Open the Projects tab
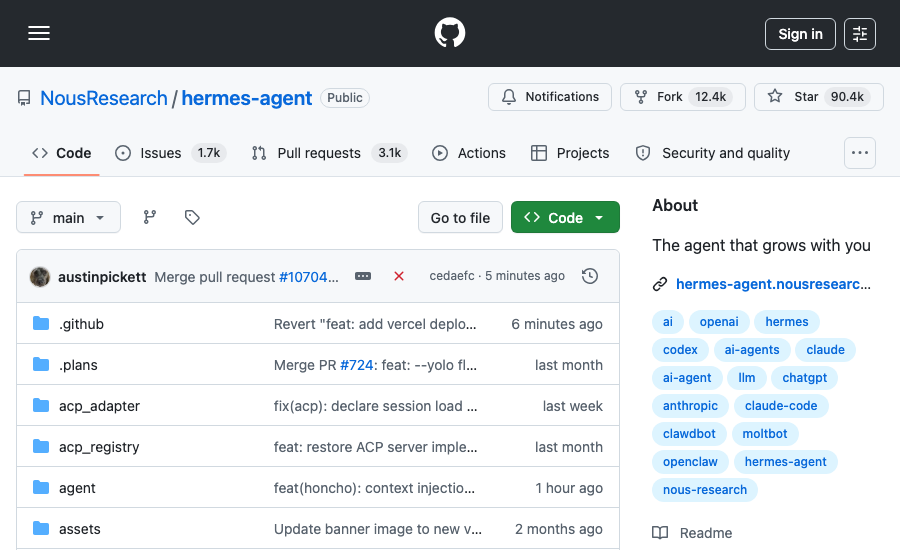The height and width of the screenshot is (550, 900). coord(570,153)
